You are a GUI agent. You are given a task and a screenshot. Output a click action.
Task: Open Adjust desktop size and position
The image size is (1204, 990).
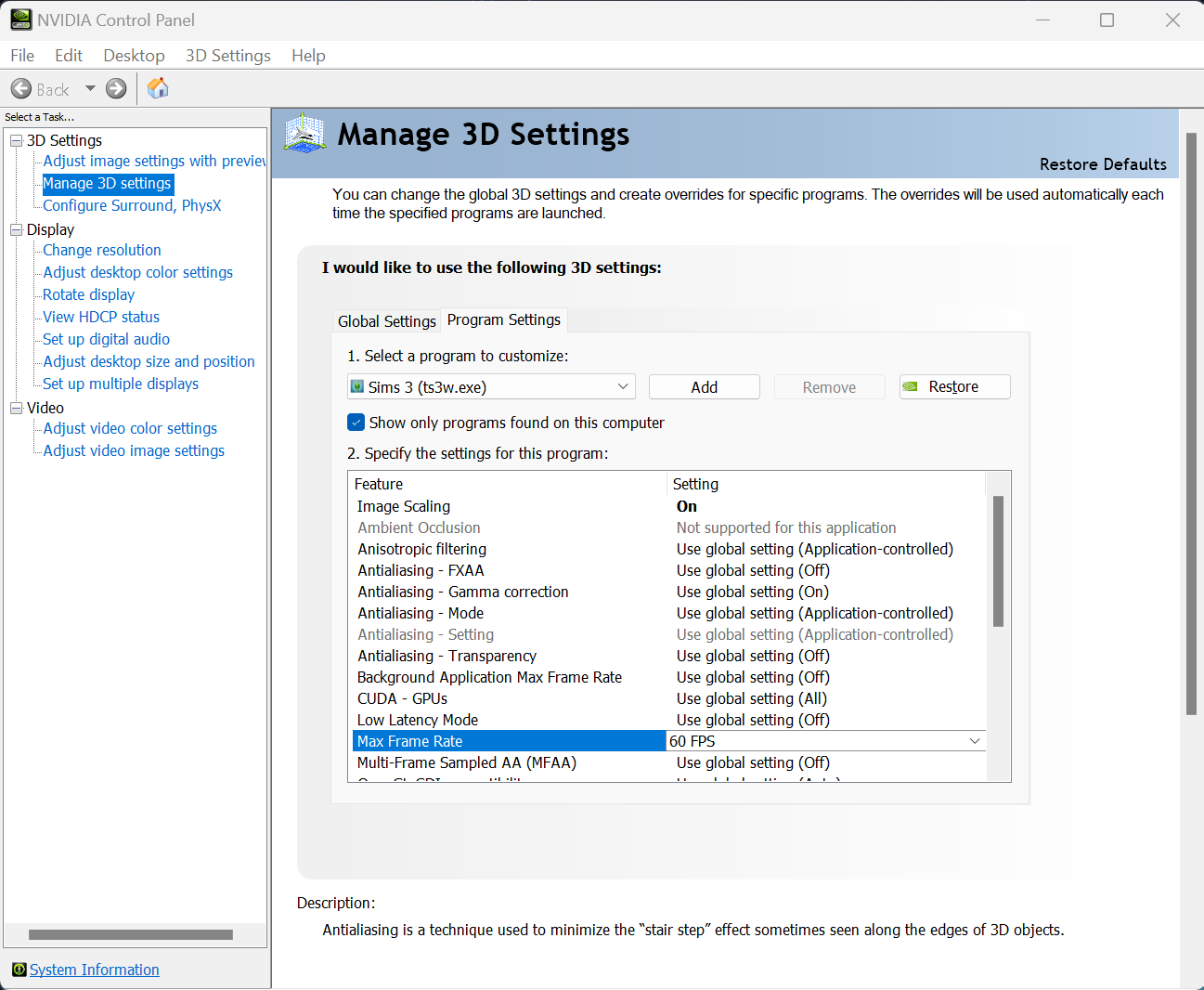pos(149,361)
